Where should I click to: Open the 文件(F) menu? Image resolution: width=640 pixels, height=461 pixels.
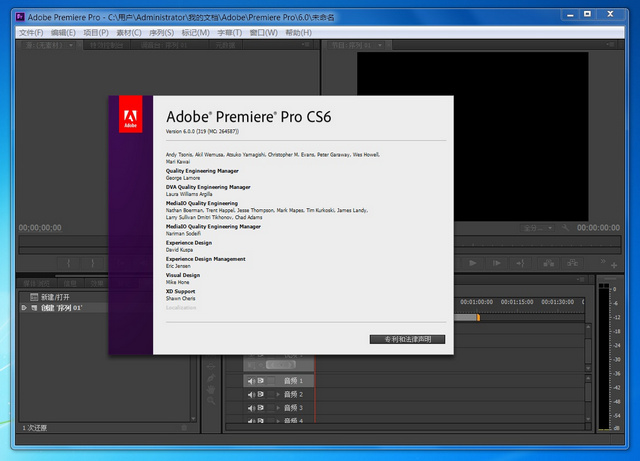pyautogui.click(x=31, y=32)
